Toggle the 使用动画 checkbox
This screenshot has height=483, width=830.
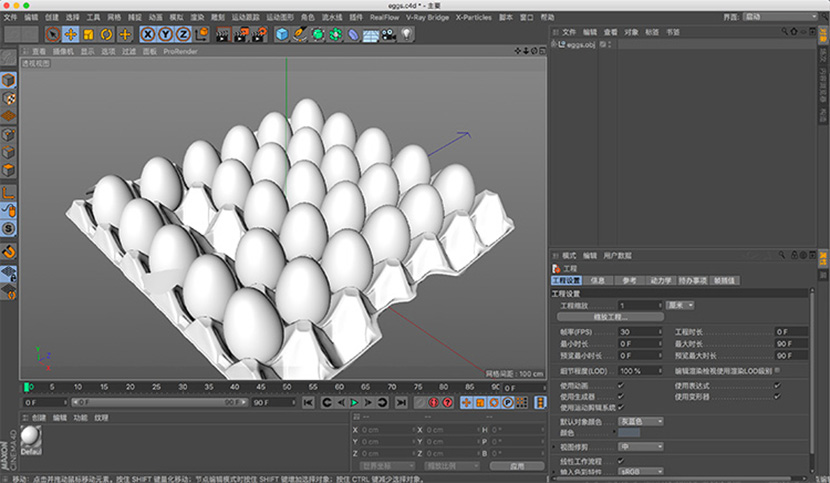pos(621,385)
